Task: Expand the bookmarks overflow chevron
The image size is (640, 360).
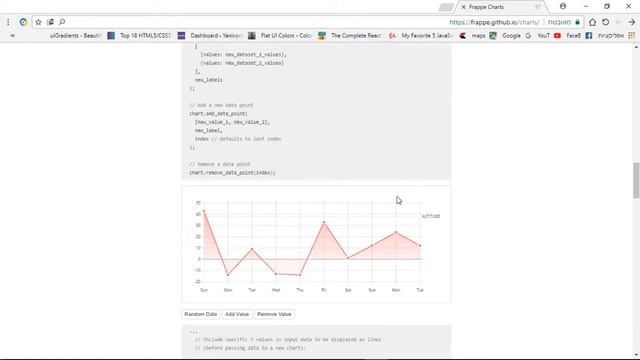Action: click(13, 36)
